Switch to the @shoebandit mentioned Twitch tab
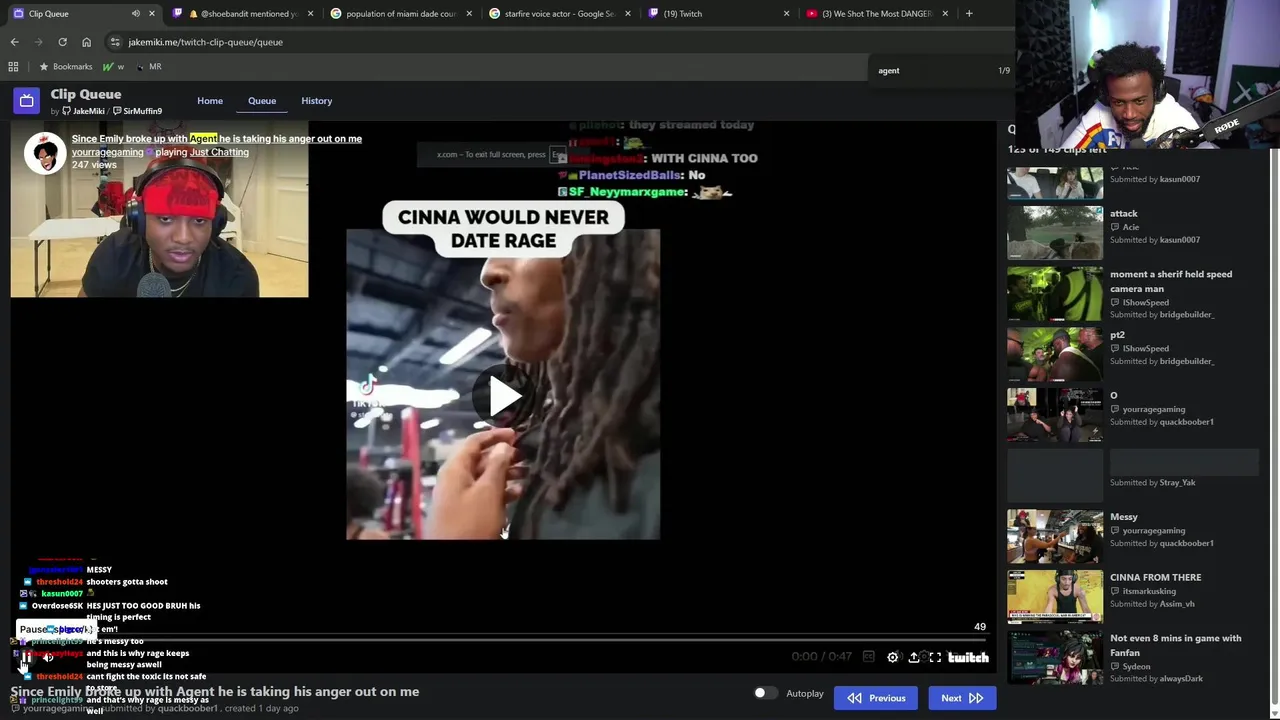1280x720 pixels. [243, 13]
